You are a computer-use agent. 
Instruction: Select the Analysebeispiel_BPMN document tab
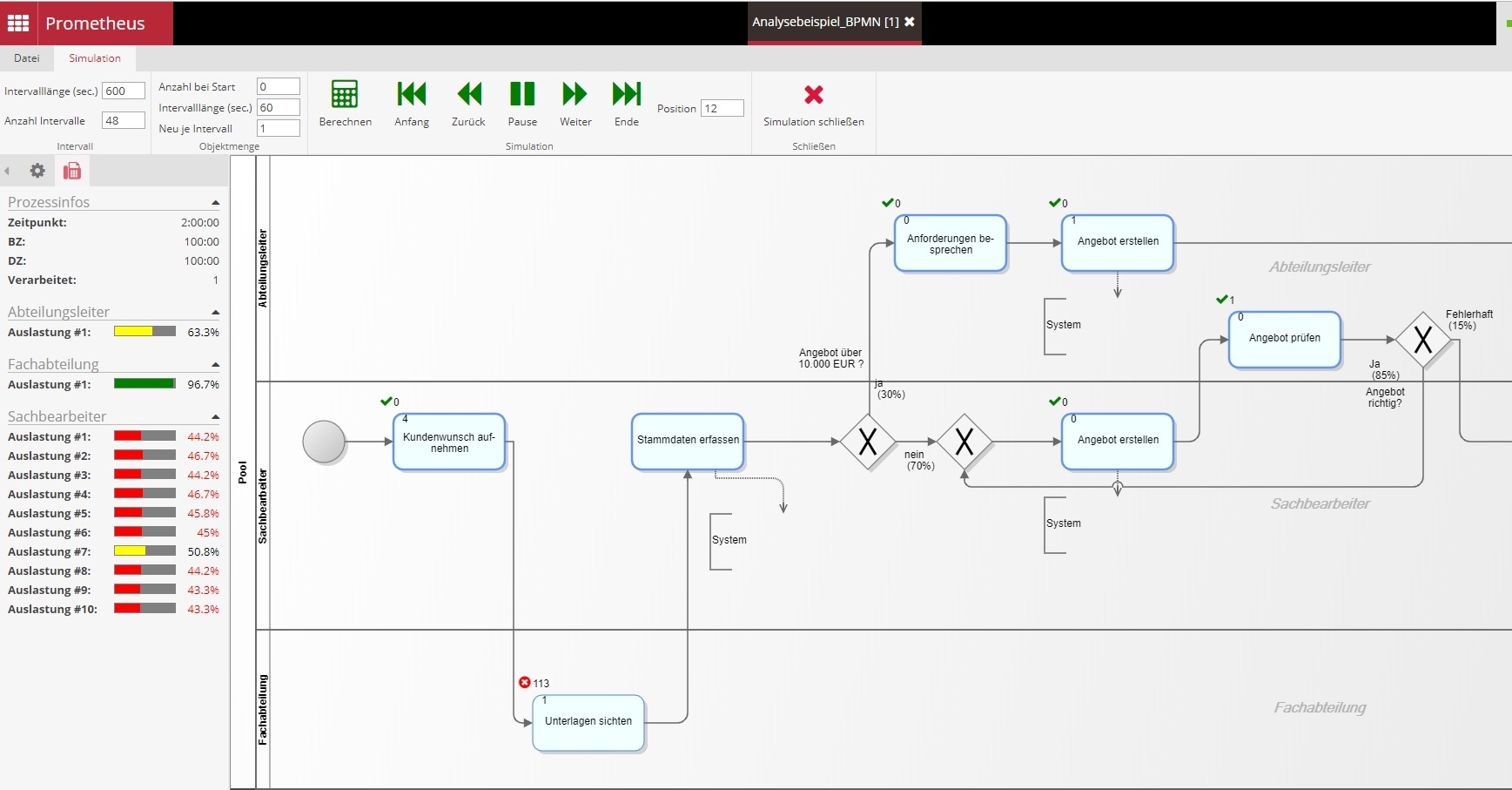[823, 22]
